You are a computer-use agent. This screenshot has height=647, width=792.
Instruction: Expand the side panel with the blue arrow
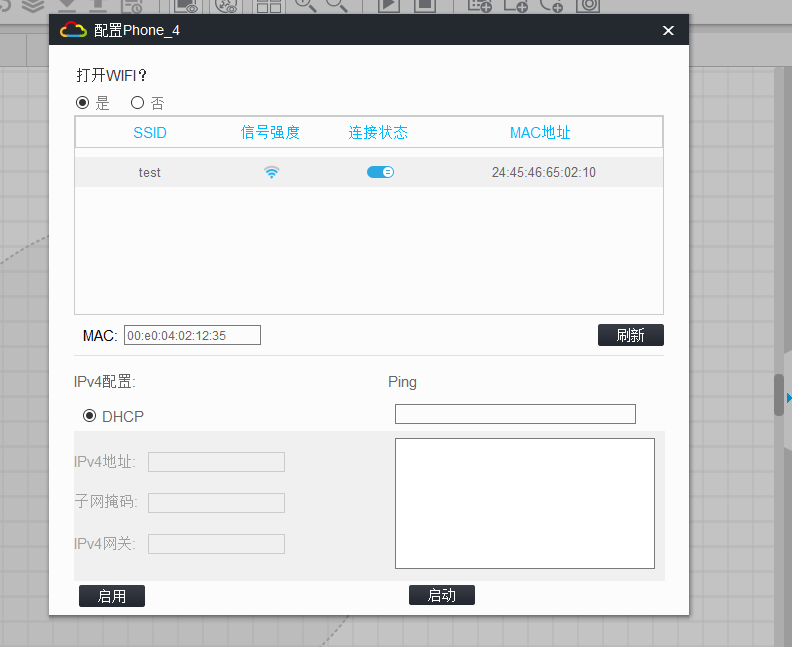tap(788, 398)
